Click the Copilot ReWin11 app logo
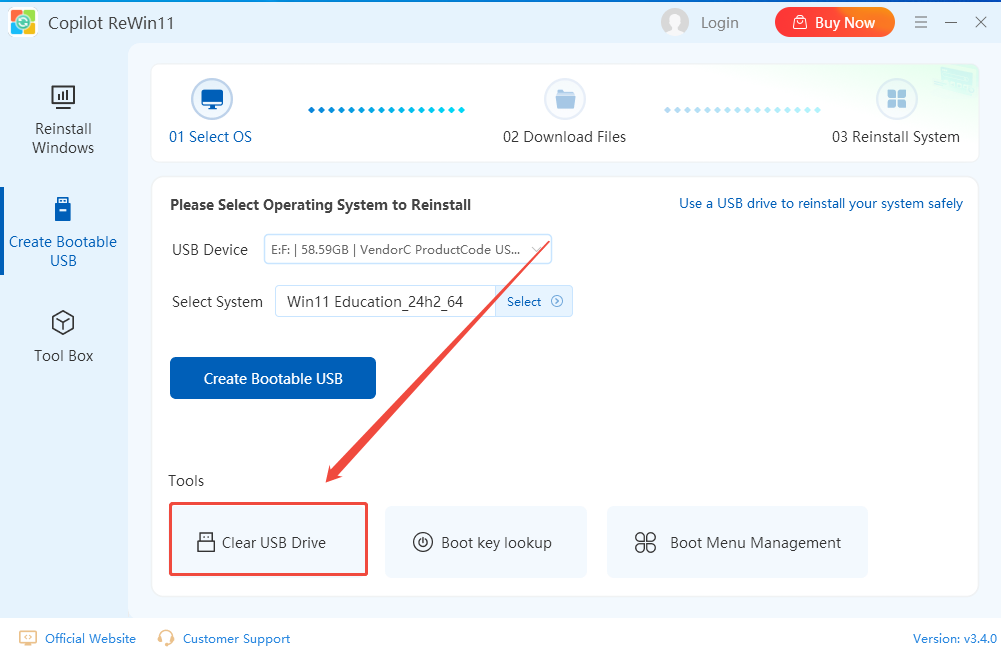 pyautogui.click(x=23, y=23)
